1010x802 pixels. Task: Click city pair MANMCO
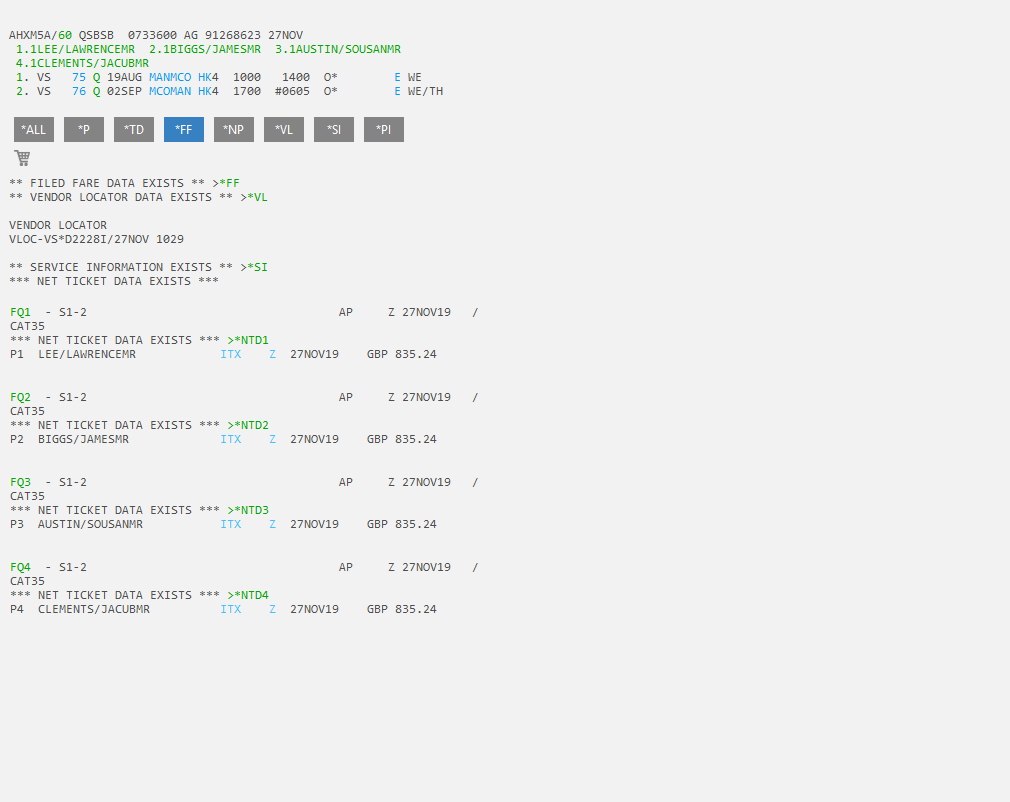coord(170,77)
